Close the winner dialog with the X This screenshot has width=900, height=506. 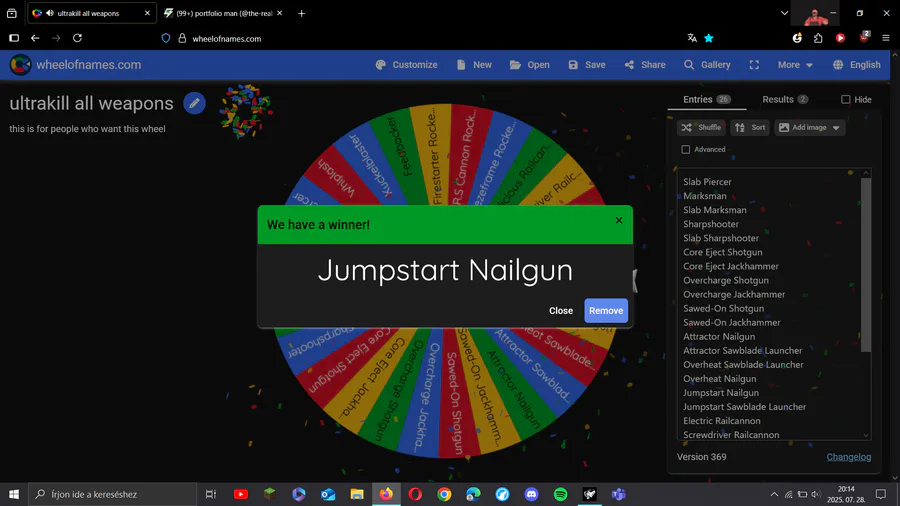(x=619, y=220)
